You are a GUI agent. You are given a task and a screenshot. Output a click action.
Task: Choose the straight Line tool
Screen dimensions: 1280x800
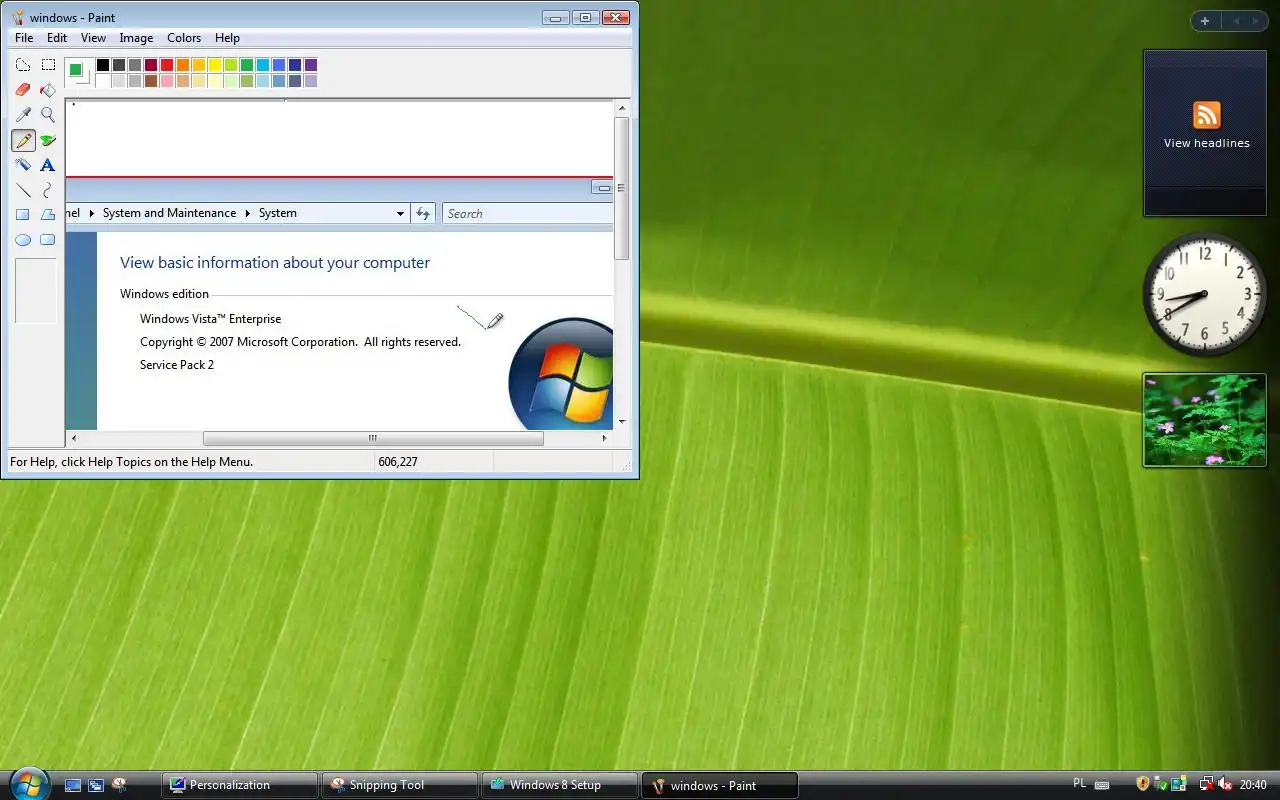tap(23, 190)
